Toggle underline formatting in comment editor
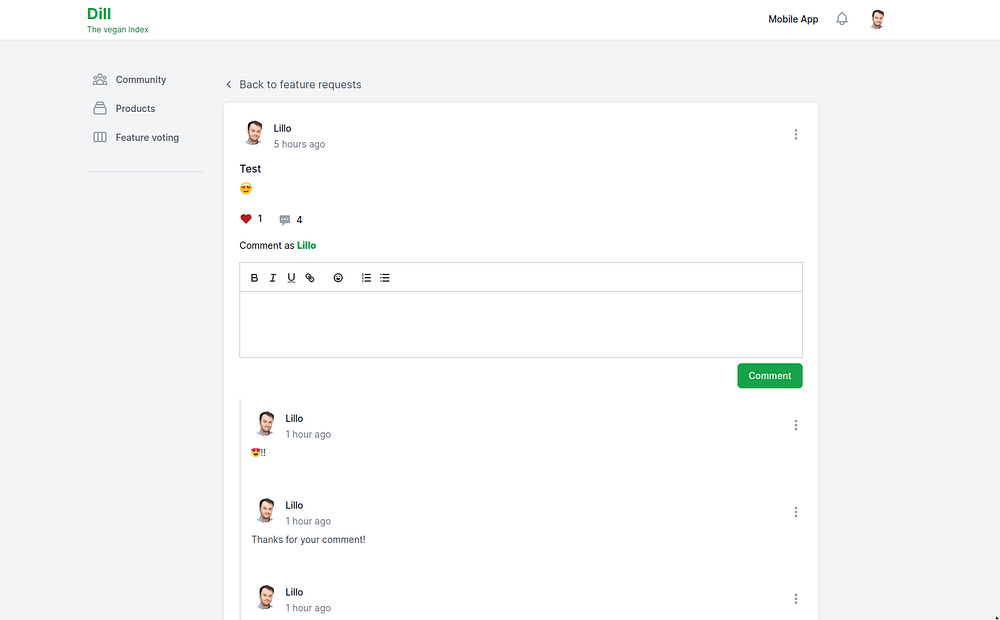 tap(291, 277)
